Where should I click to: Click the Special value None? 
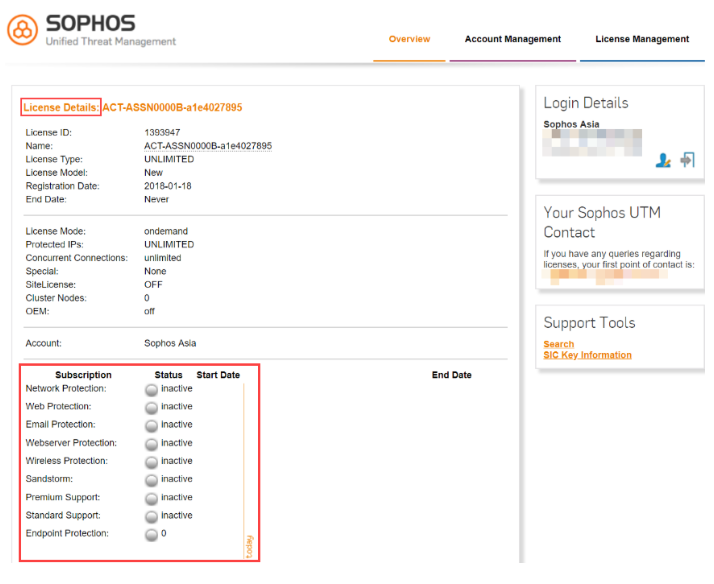[x=155, y=271]
